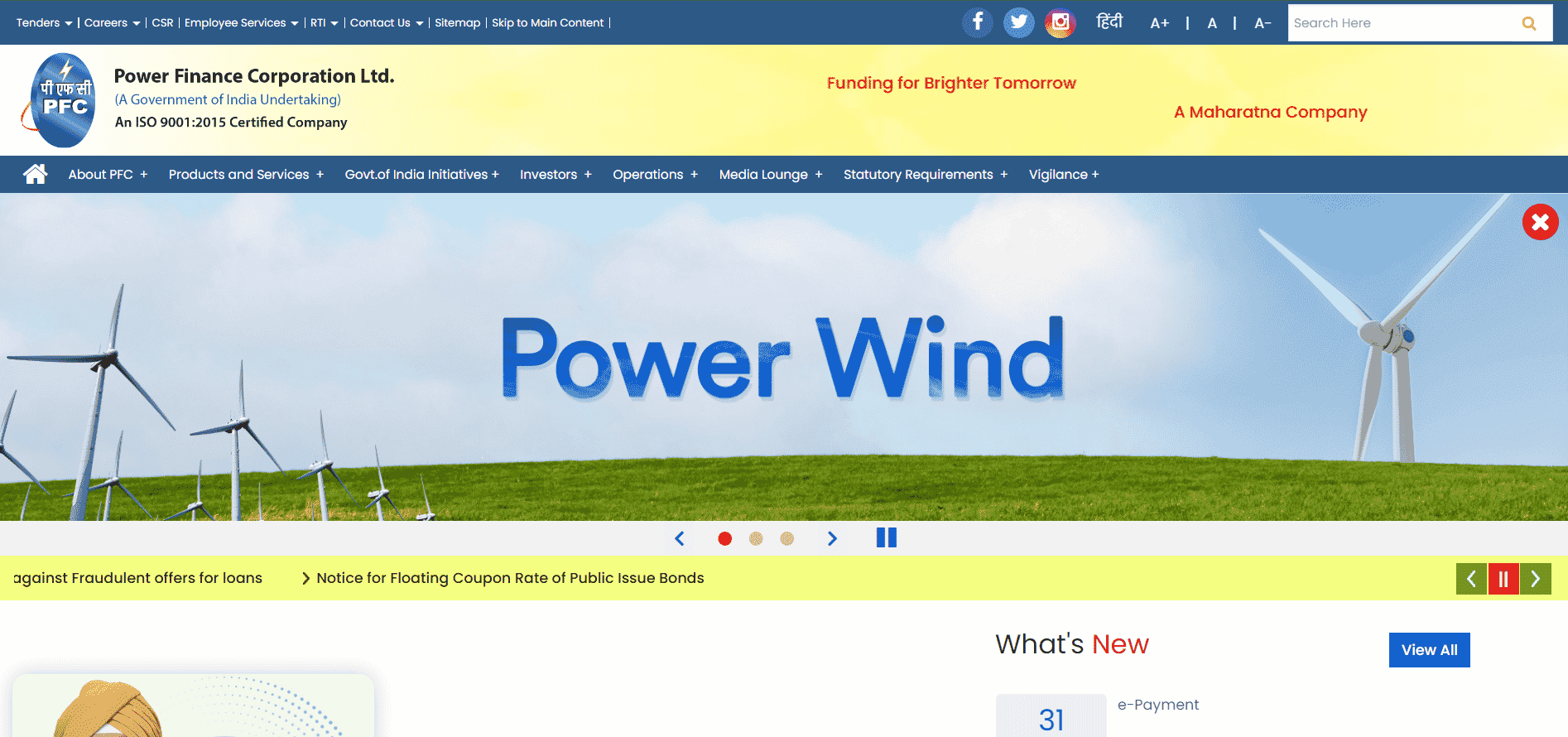Go to homepage via house icon

(36, 174)
